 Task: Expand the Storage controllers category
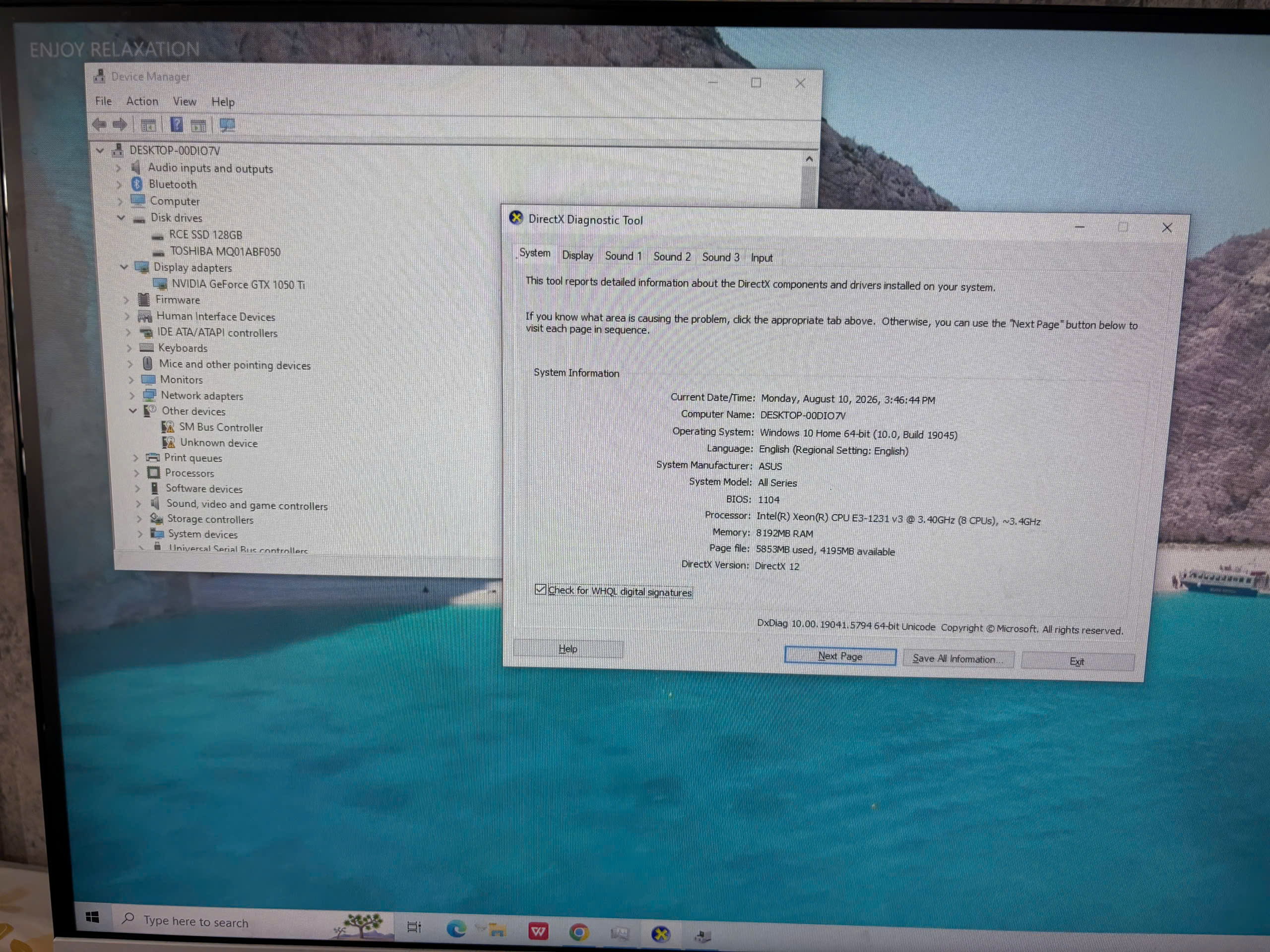click(139, 519)
